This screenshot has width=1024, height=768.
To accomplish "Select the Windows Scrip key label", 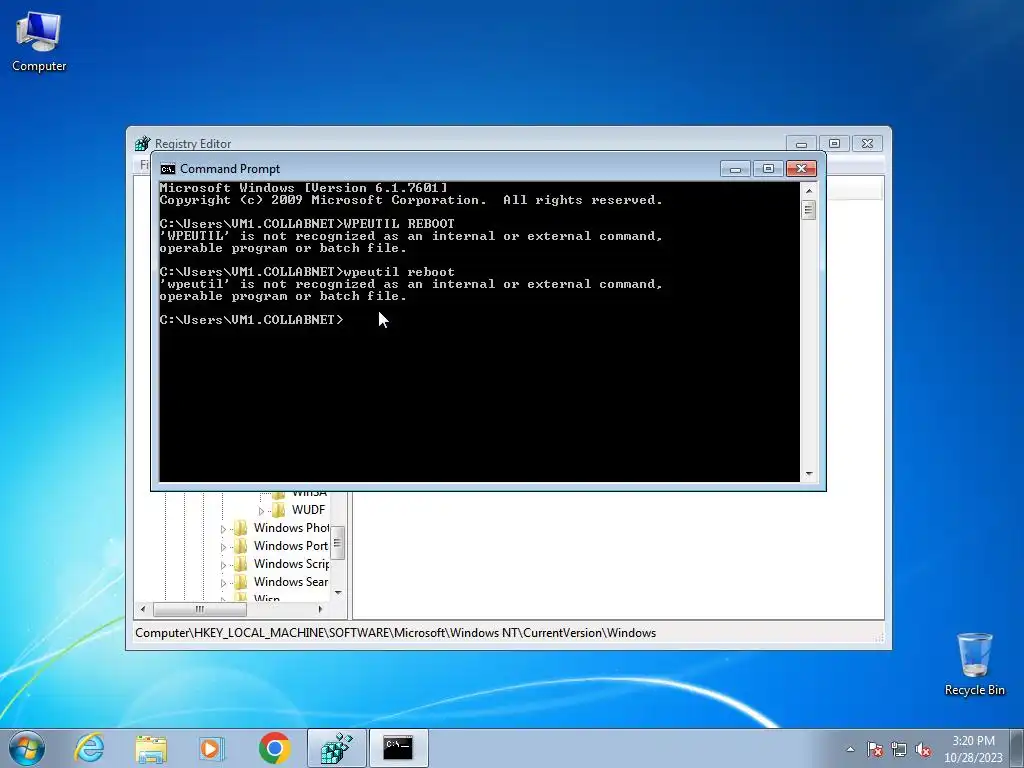I will point(291,564).
